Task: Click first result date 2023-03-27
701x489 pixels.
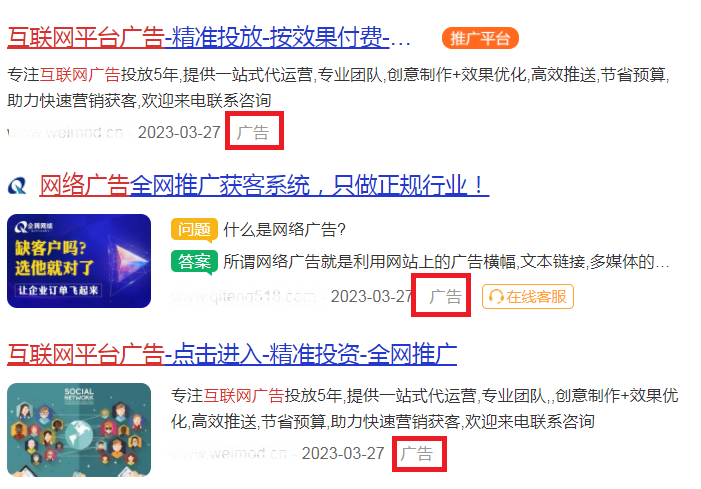Action: pos(179,132)
